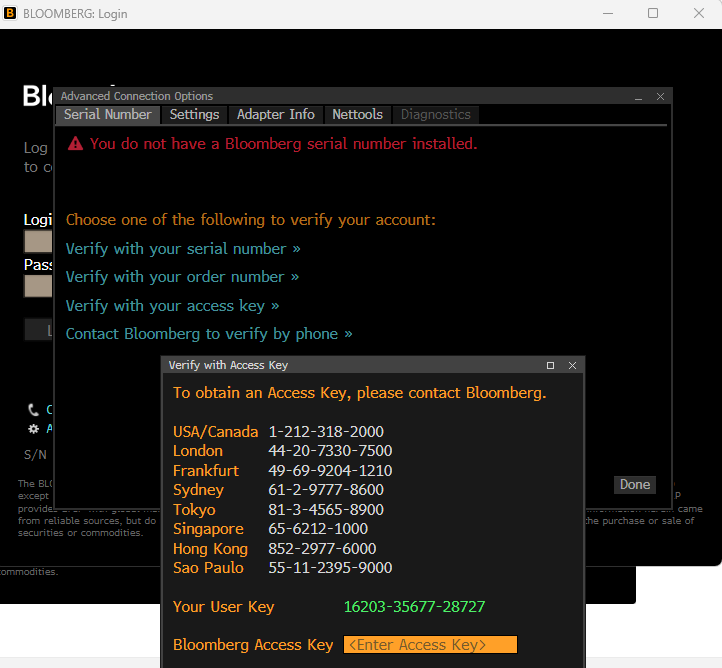Viewport: 722px width, 668px height.
Task: Click the Sao Paulo number 55-11-2395-9000
Action: coord(330,568)
